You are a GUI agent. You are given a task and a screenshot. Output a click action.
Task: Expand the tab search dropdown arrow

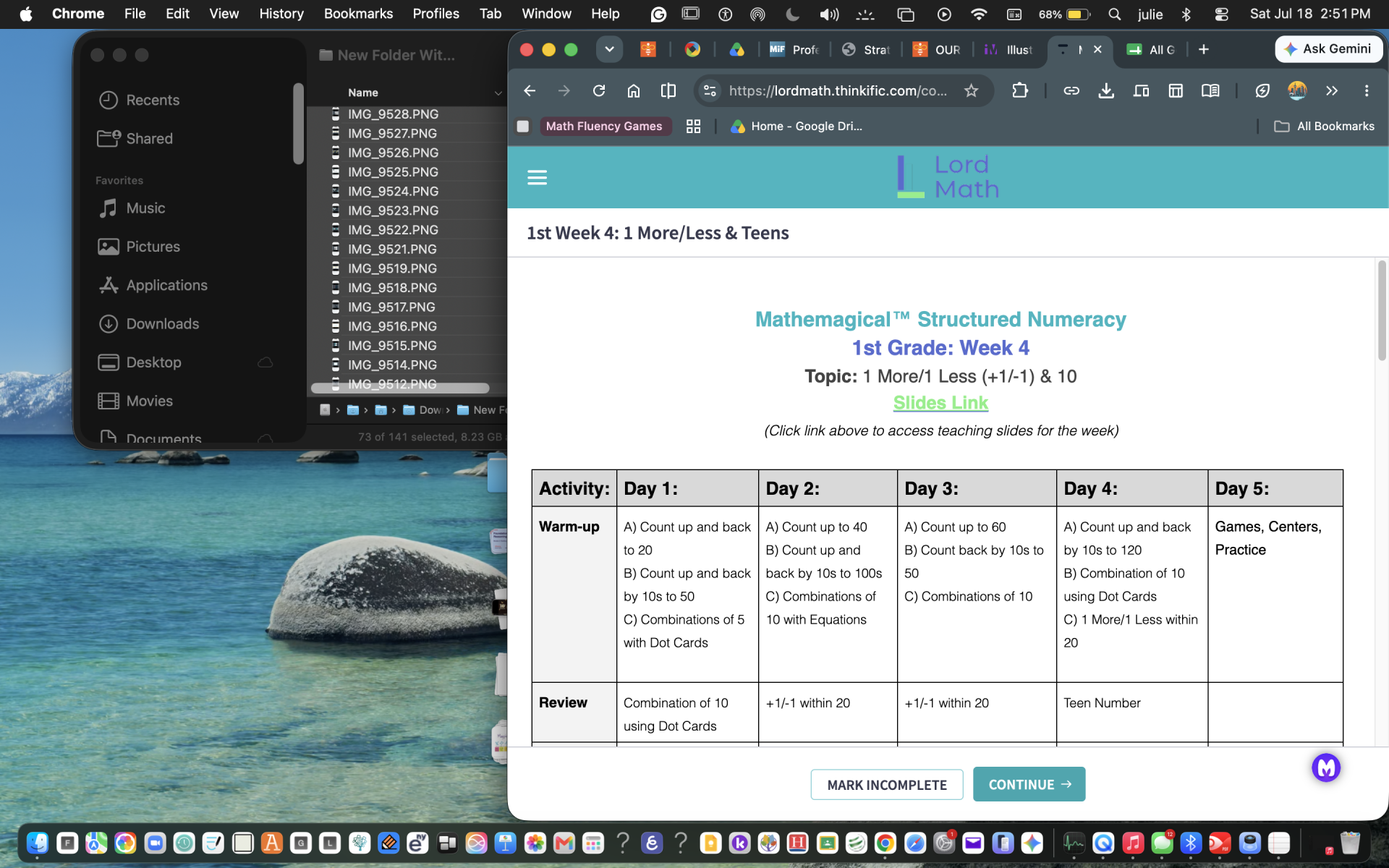(609, 49)
